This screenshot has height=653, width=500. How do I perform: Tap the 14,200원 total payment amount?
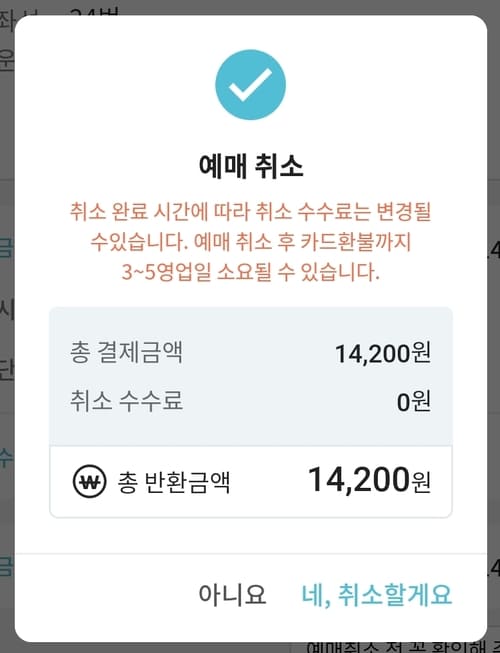(x=383, y=354)
